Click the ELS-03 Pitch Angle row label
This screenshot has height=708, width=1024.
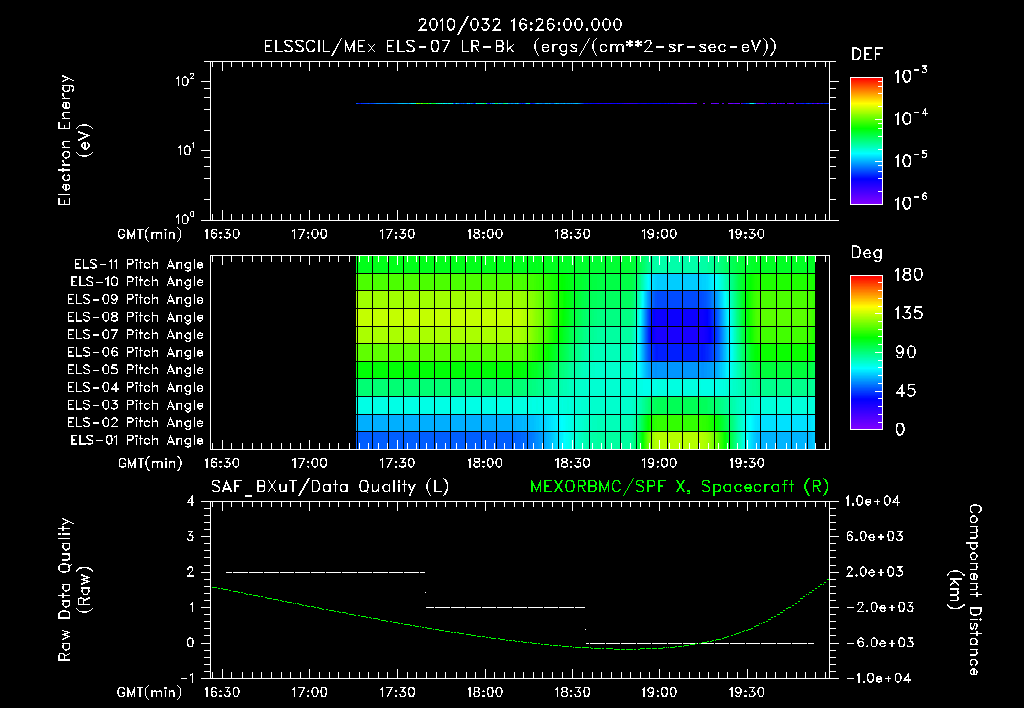click(x=136, y=406)
